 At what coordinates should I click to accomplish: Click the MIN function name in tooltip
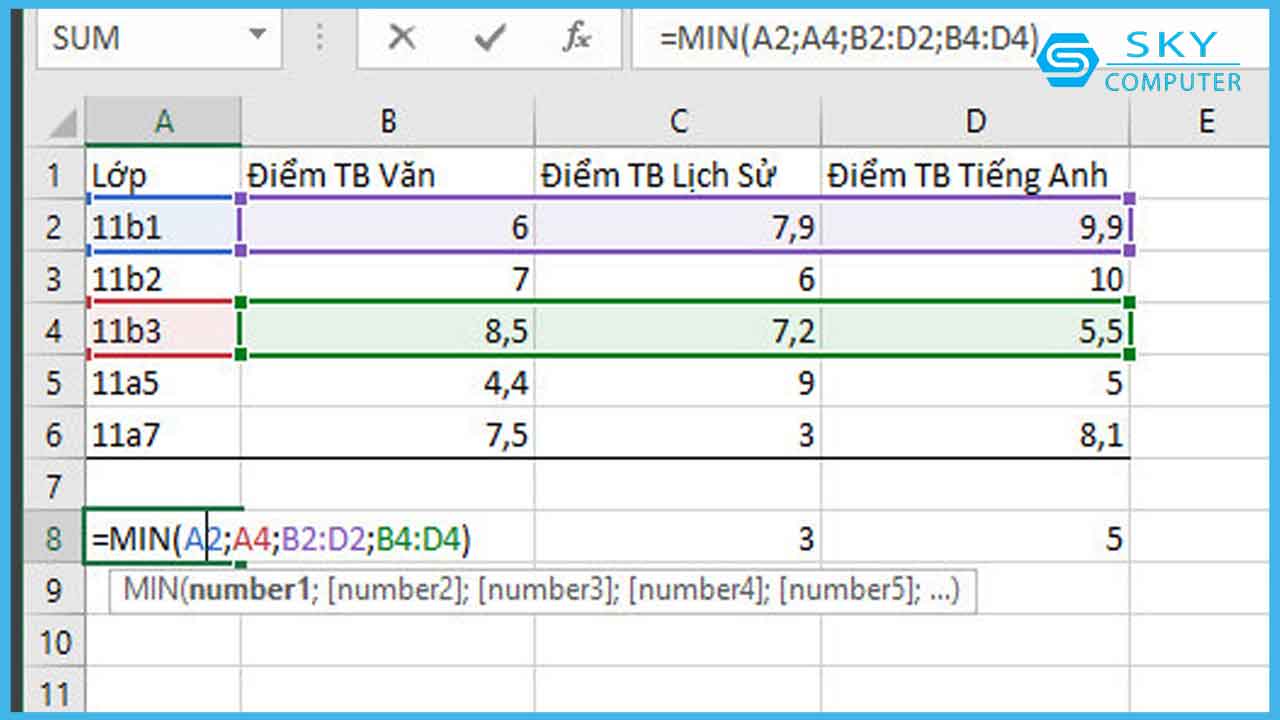150,590
